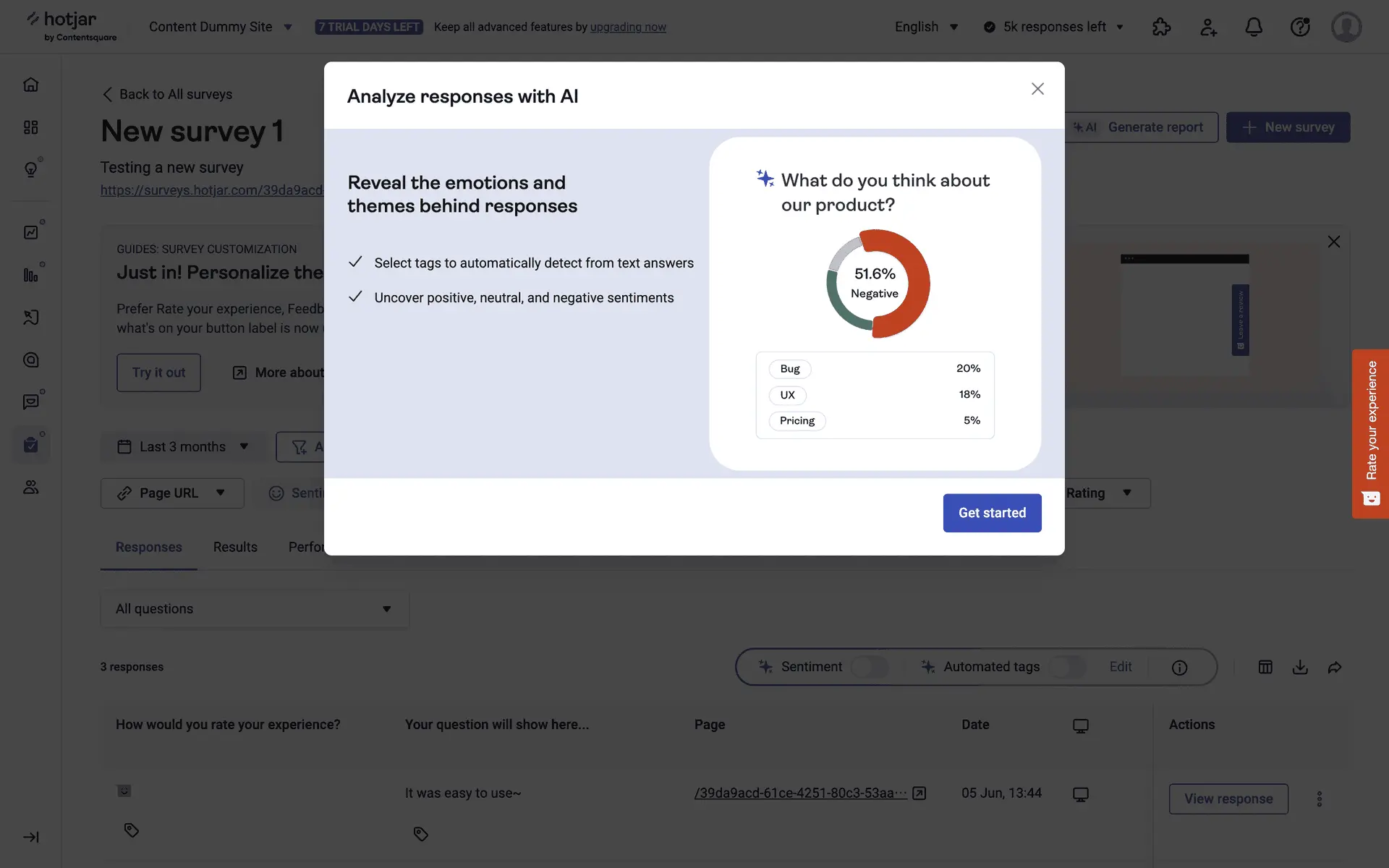The image size is (1389, 868).
Task: Download responses with the download icon
Action: pyautogui.click(x=1300, y=667)
